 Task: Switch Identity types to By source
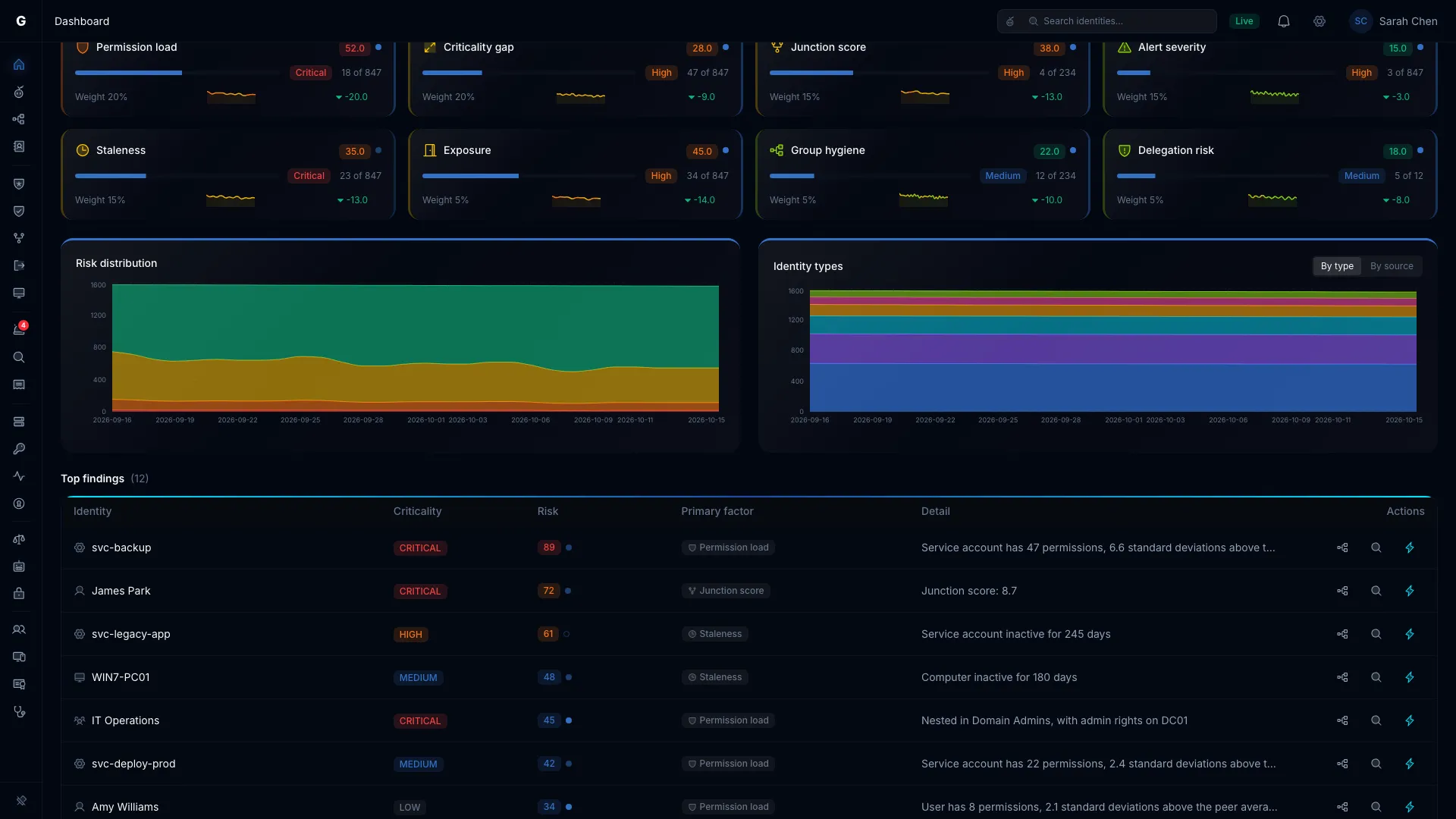[1392, 266]
